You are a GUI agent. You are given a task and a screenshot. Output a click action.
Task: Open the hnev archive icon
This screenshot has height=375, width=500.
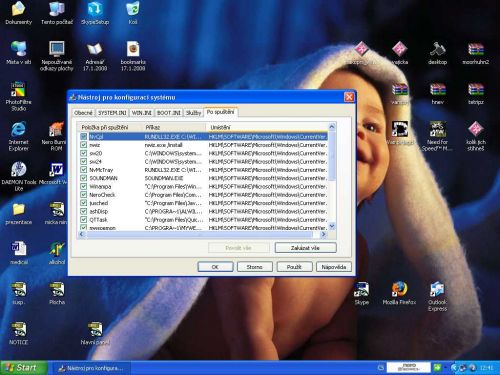[437, 93]
